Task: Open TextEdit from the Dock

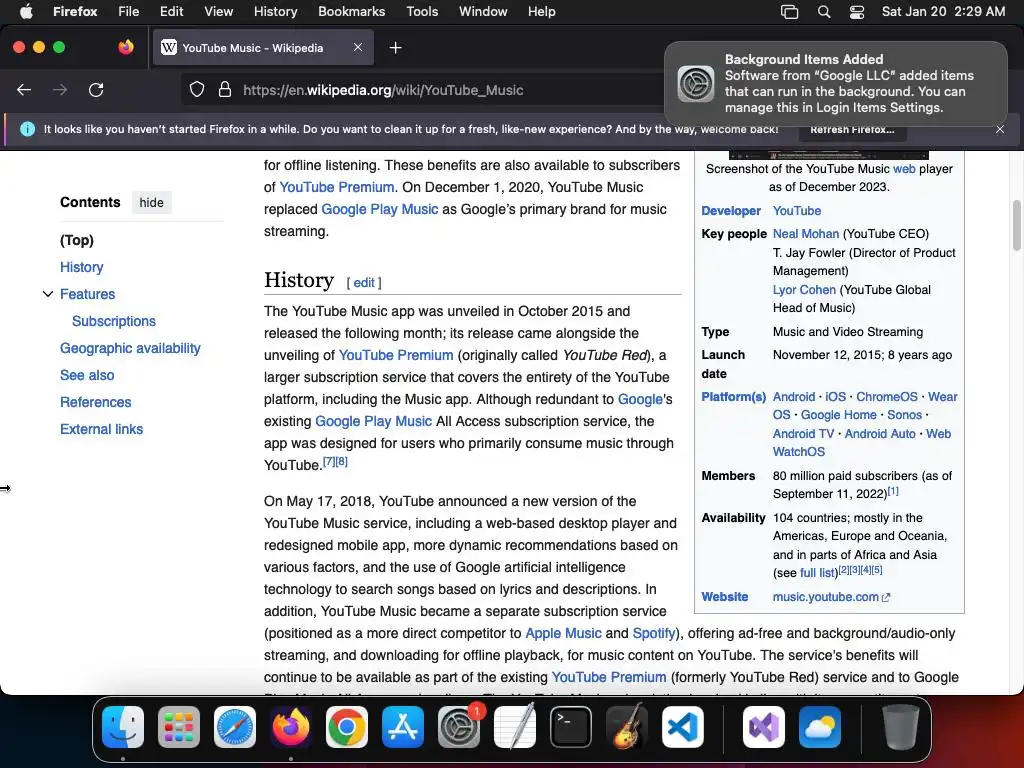Action: click(515, 727)
